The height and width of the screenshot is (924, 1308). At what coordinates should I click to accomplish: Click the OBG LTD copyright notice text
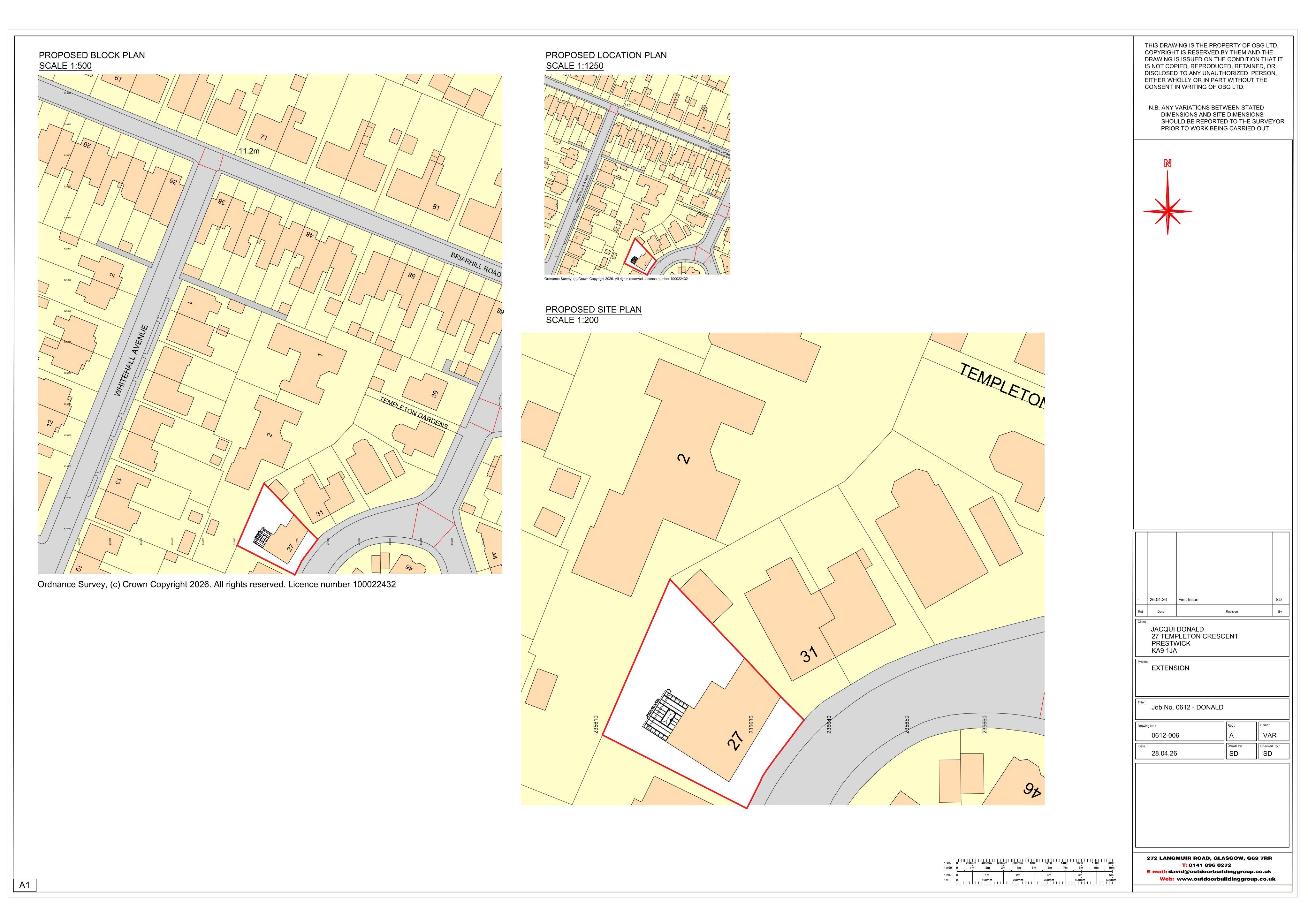[1213, 66]
